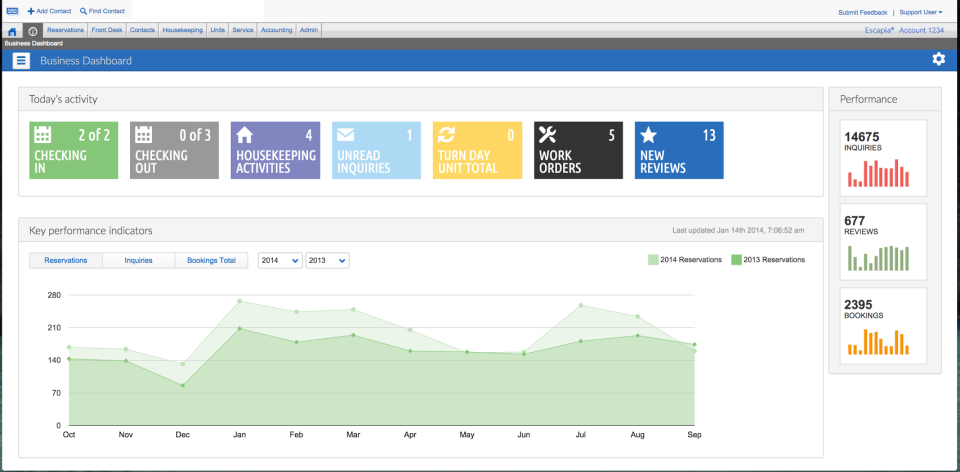Select the Reservations KPI tab

click(66, 260)
